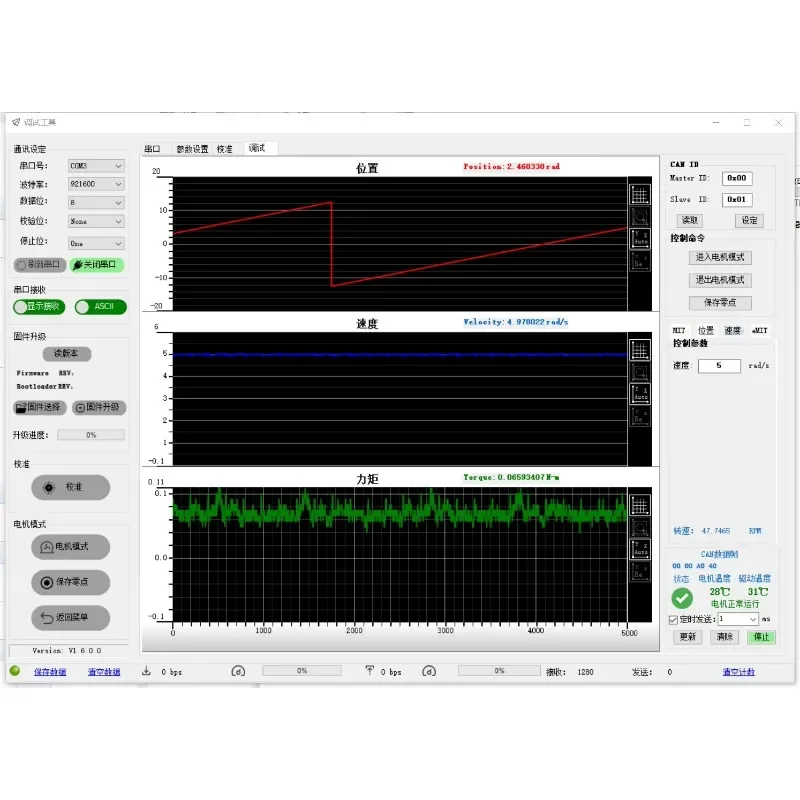Enable Y auto-scale in the 位置 position chart

(x=640, y=238)
